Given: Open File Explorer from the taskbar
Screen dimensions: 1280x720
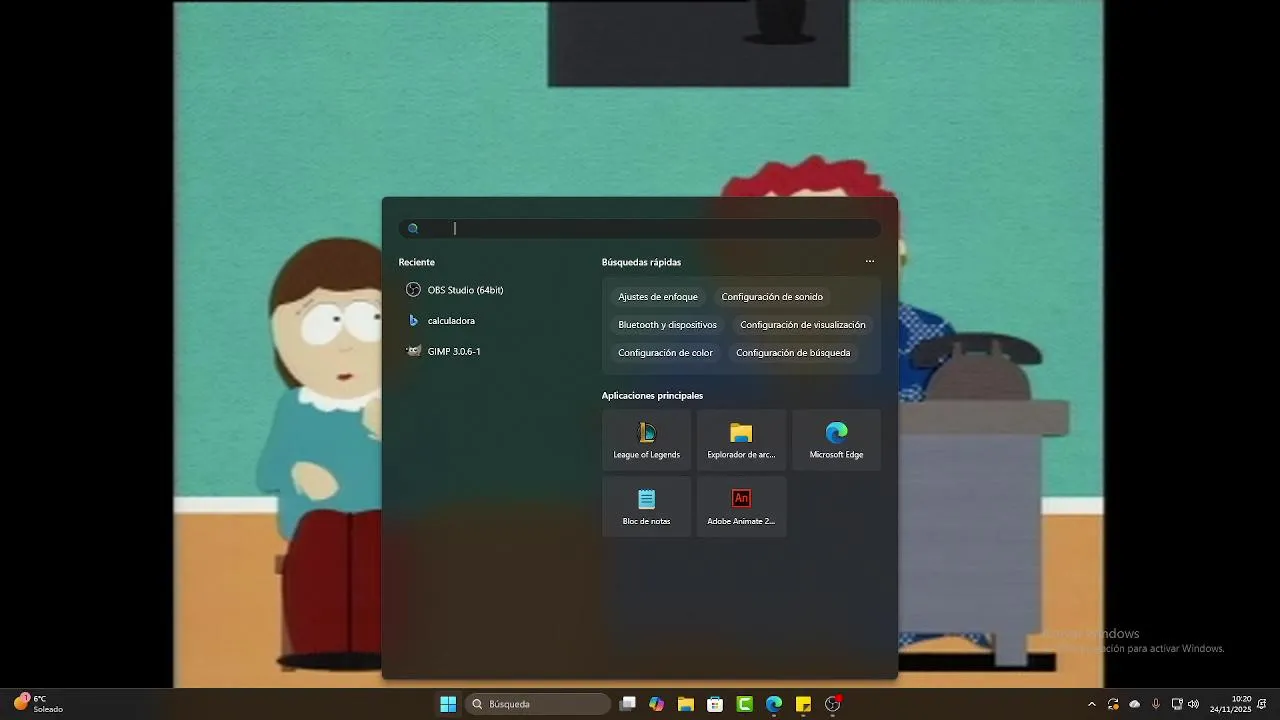Looking at the screenshot, I should [686, 704].
